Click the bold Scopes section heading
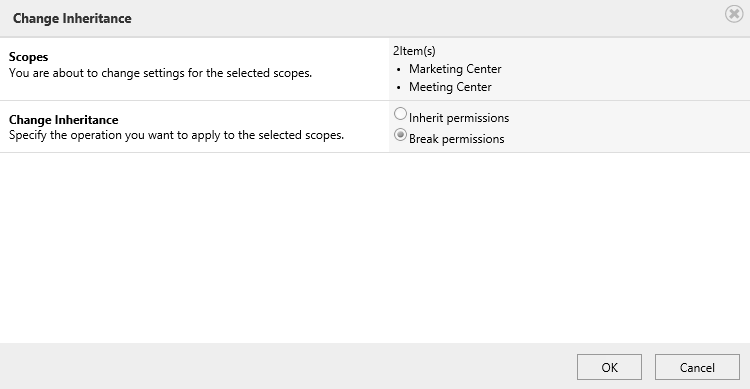Image resolution: width=750 pixels, height=389 pixels. (x=28, y=57)
